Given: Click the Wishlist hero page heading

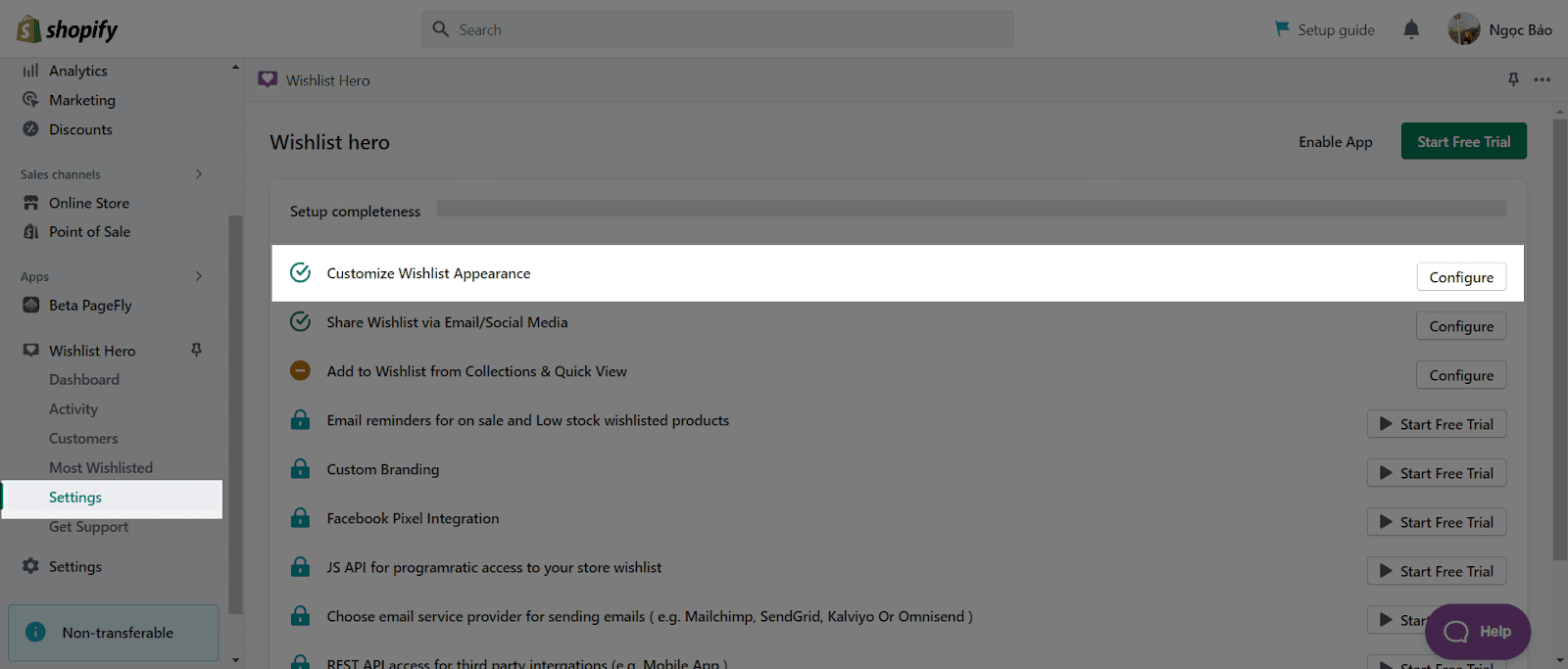Looking at the screenshot, I should point(329,142).
